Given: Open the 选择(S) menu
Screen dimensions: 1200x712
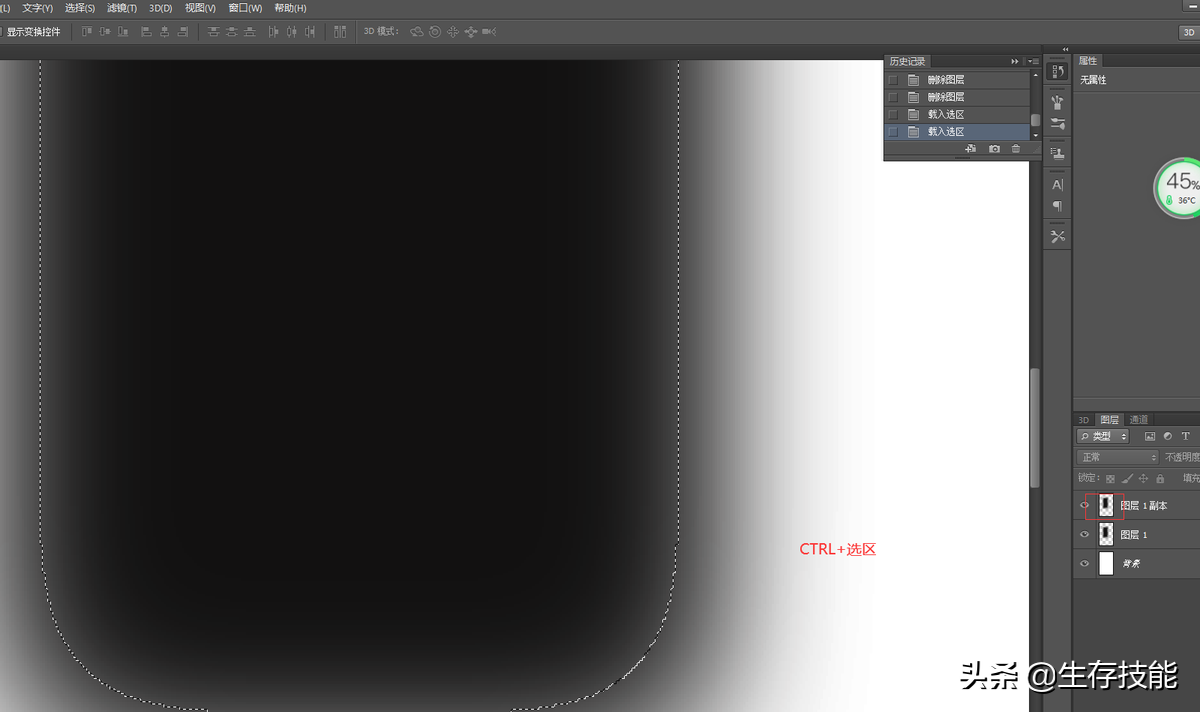Looking at the screenshot, I should (80, 8).
